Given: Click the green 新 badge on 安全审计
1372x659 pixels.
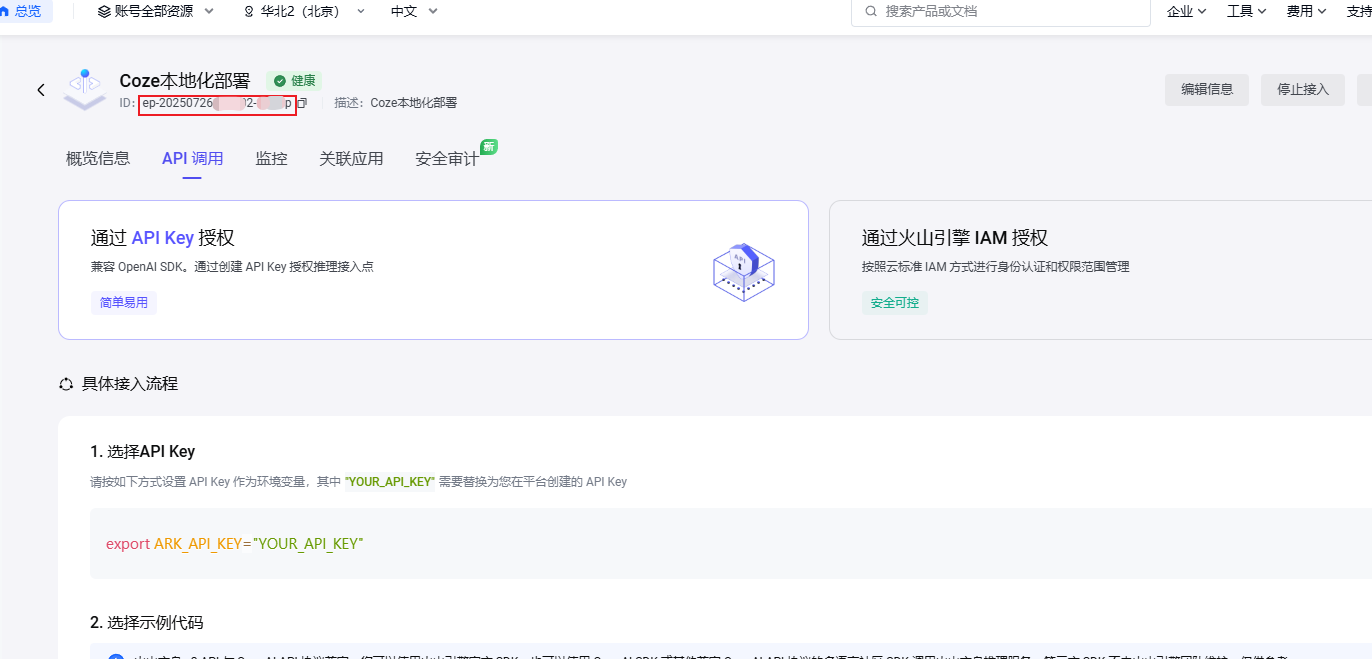Looking at the screenshot, I should click(x=489, y=146).
